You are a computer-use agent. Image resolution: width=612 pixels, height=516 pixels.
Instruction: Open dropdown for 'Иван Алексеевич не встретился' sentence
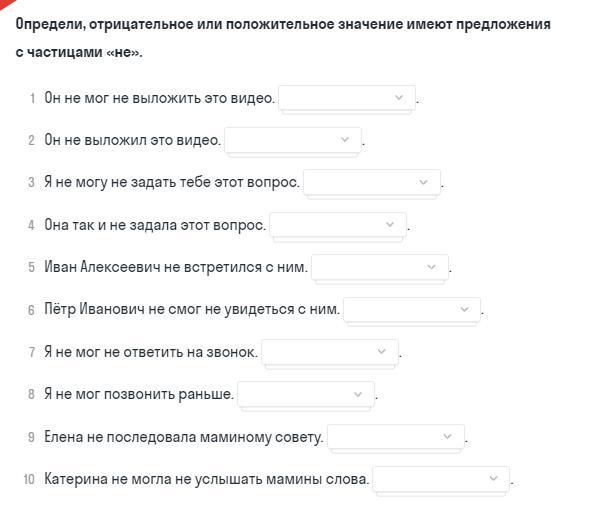point(379,267)
